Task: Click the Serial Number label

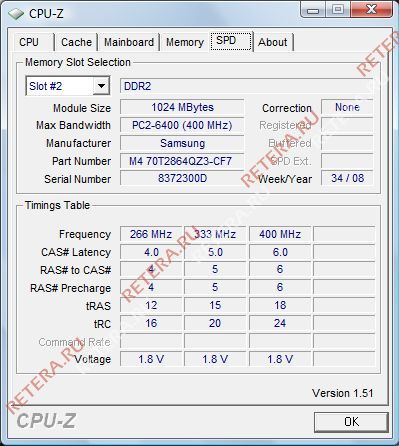Action: [77, 179]
